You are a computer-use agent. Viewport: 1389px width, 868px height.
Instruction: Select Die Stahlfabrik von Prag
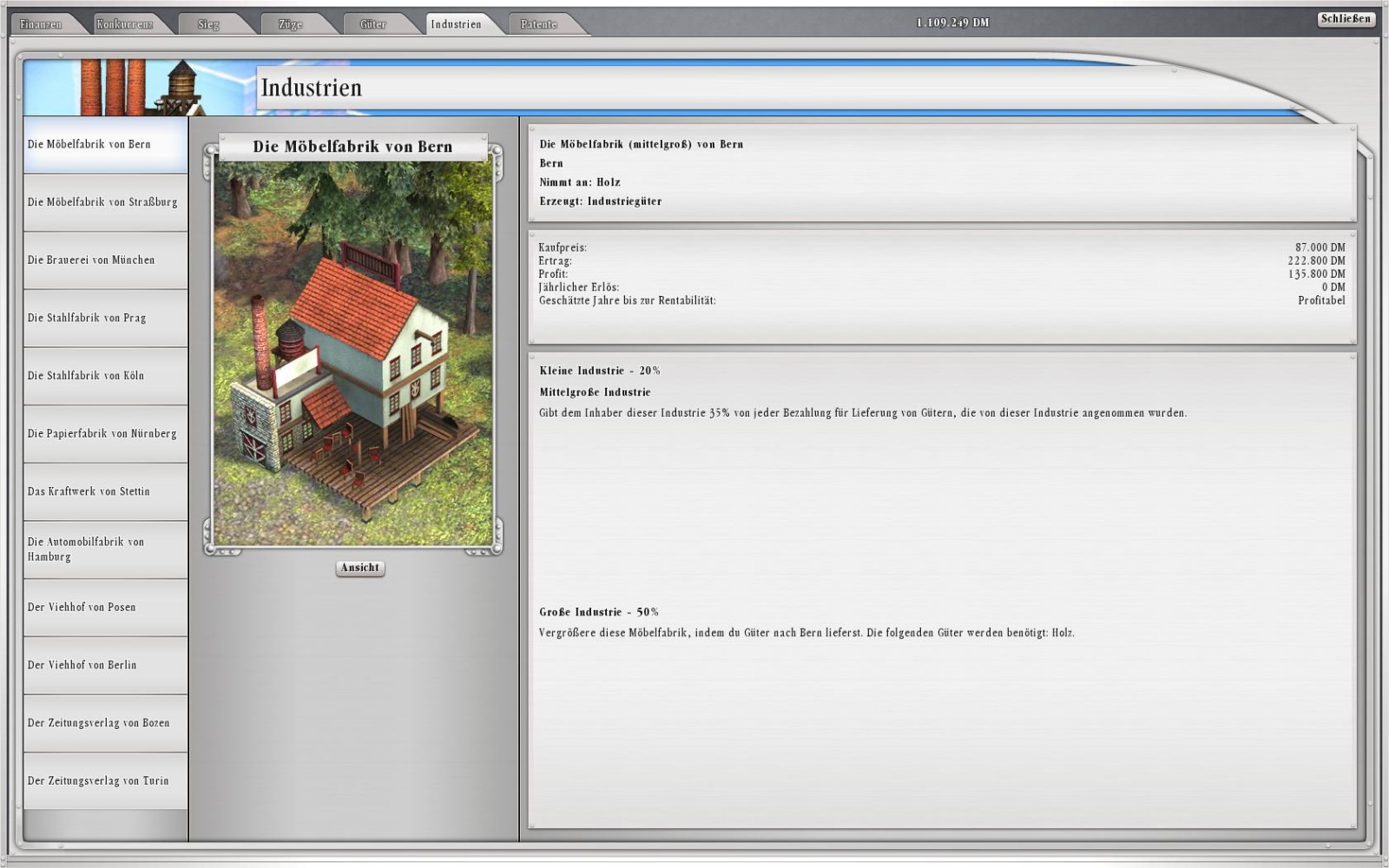coord(104,319)
